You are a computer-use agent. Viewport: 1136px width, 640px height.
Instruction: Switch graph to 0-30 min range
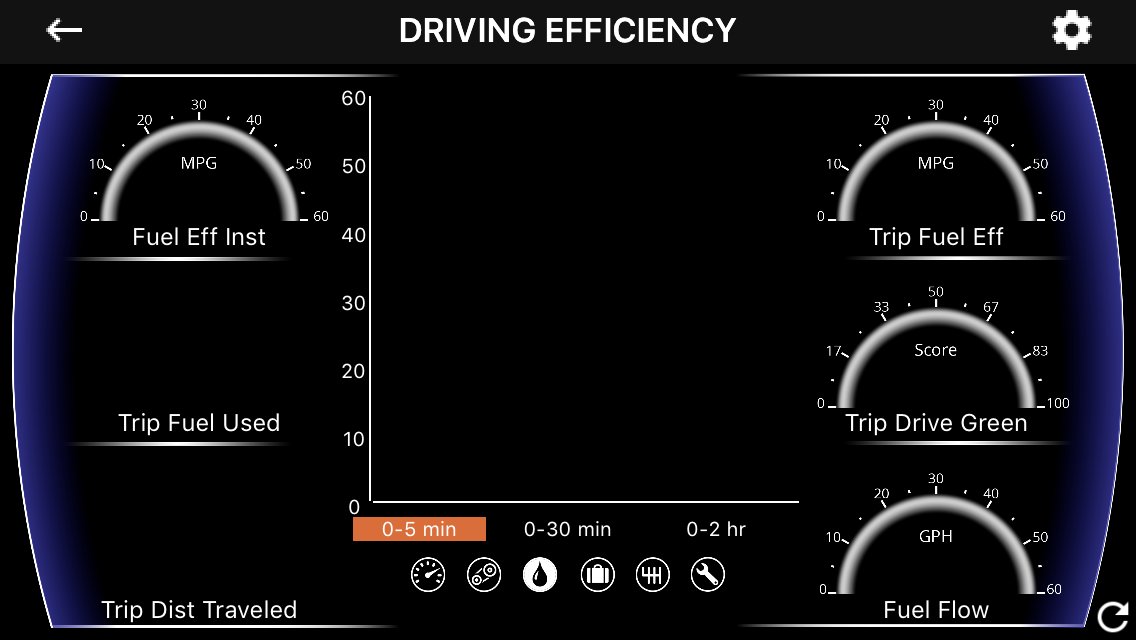(x=567, y=529)
